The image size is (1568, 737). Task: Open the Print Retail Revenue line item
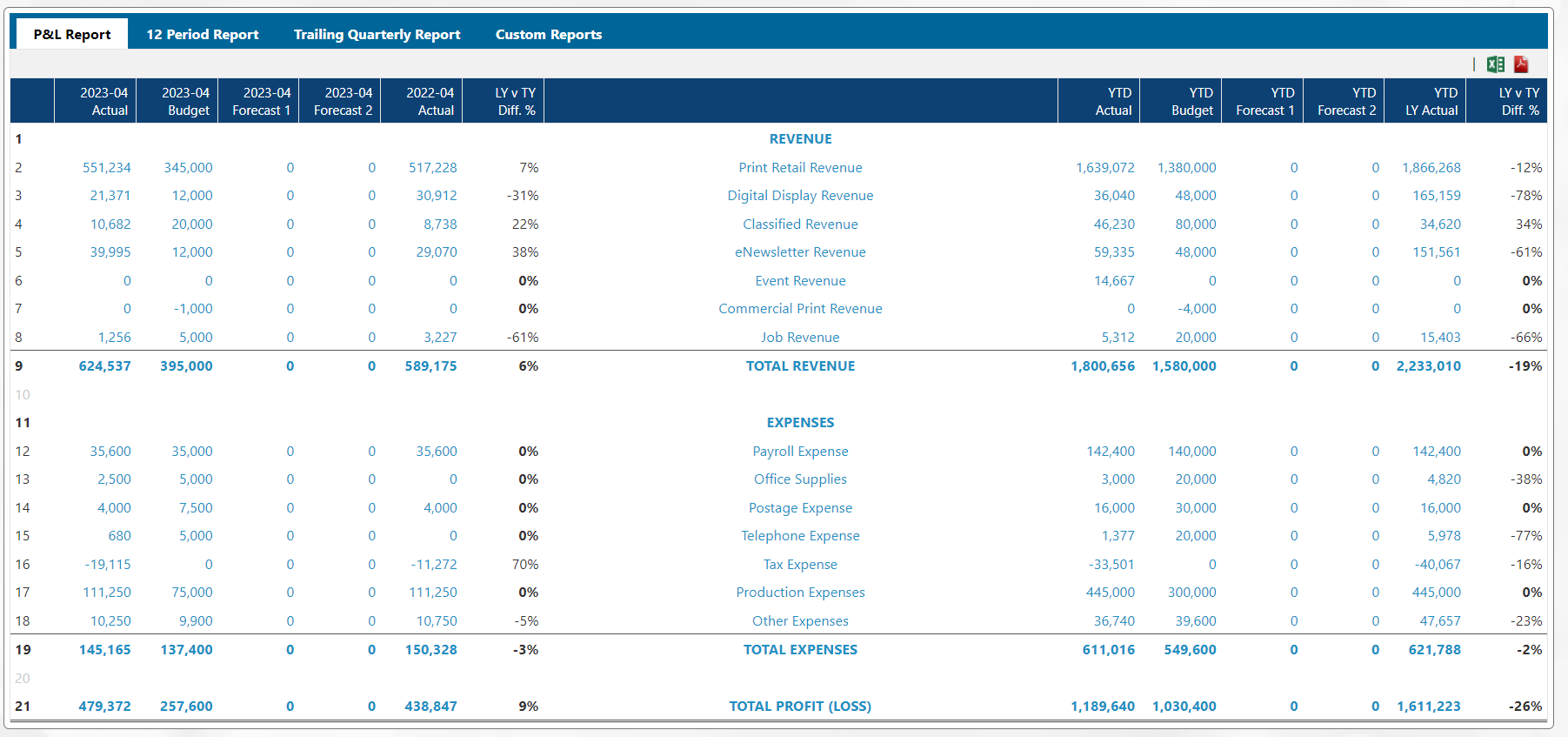click(800, 168)
